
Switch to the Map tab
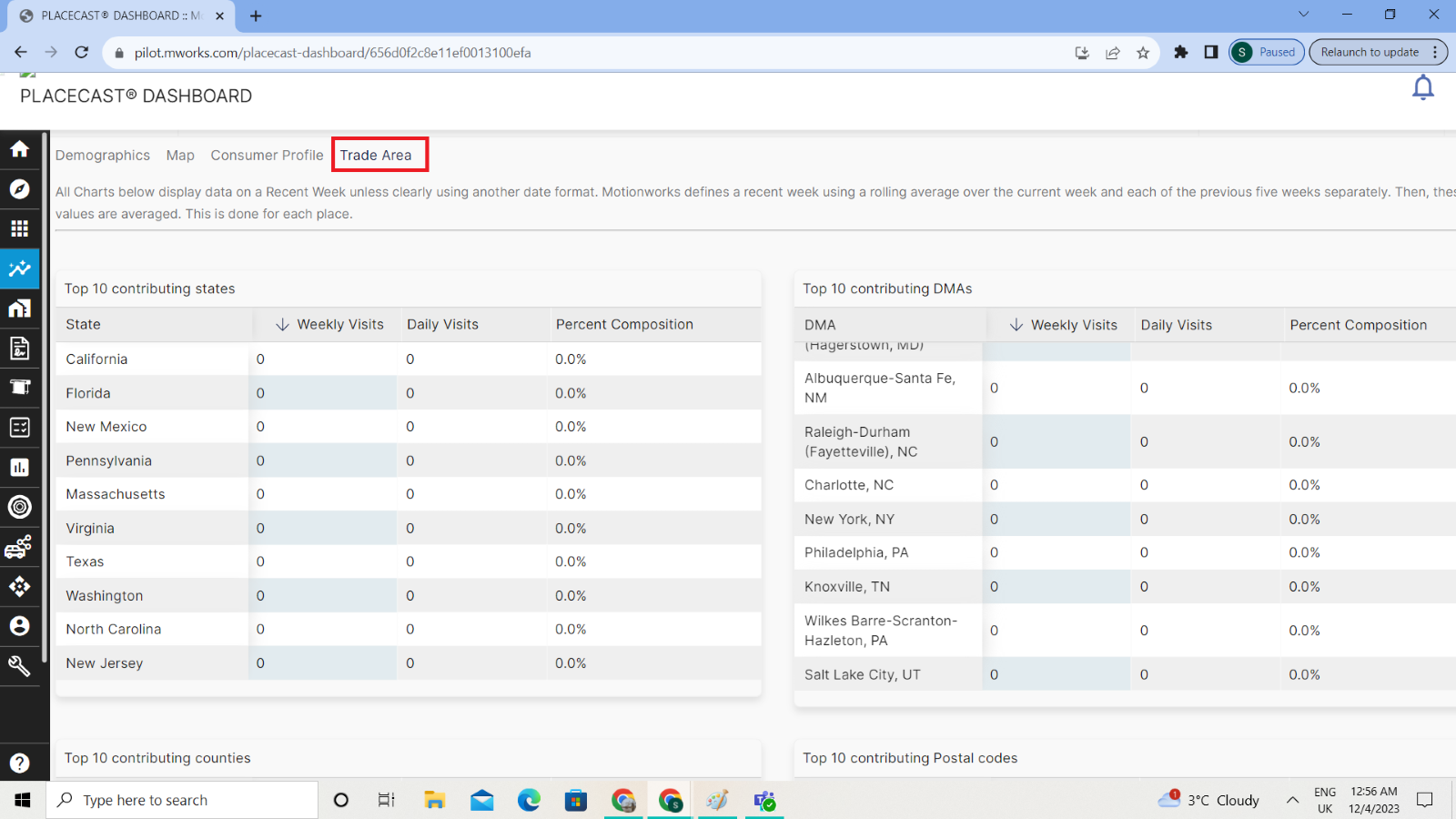pos(180,156)
